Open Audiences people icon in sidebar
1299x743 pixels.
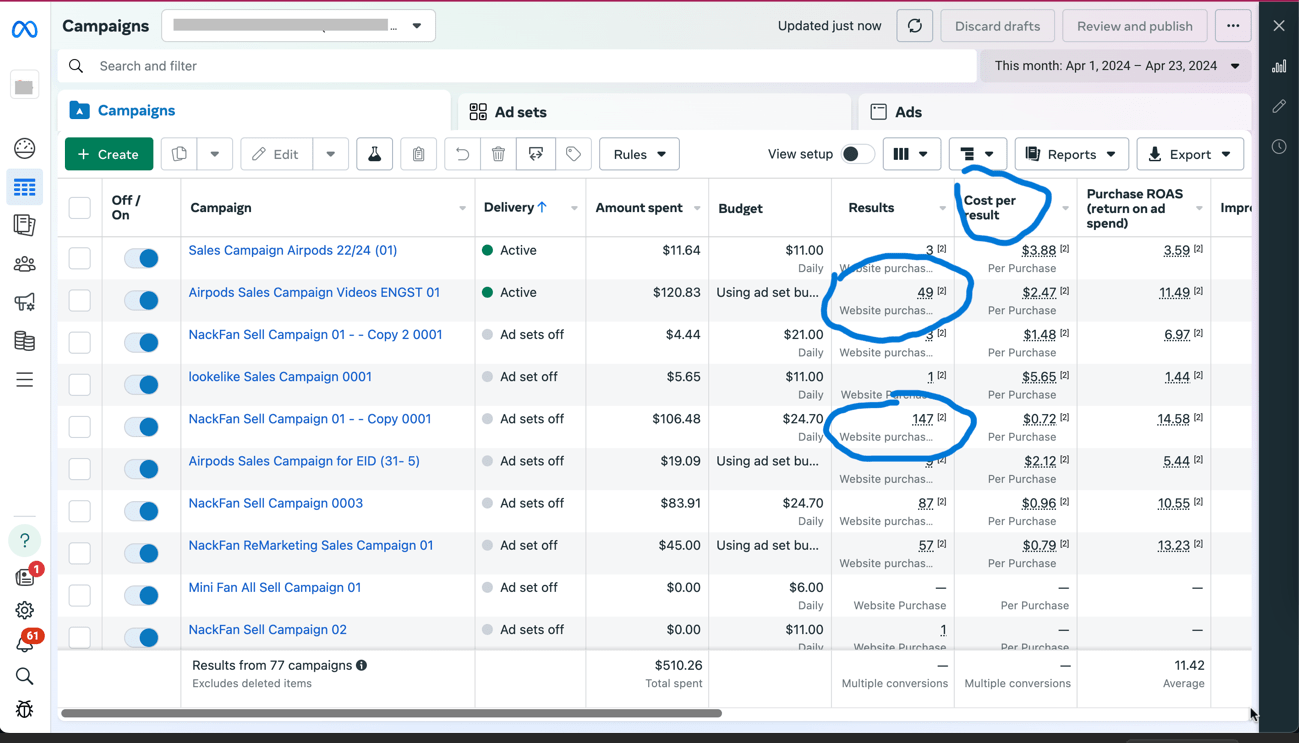pos(24,264)
